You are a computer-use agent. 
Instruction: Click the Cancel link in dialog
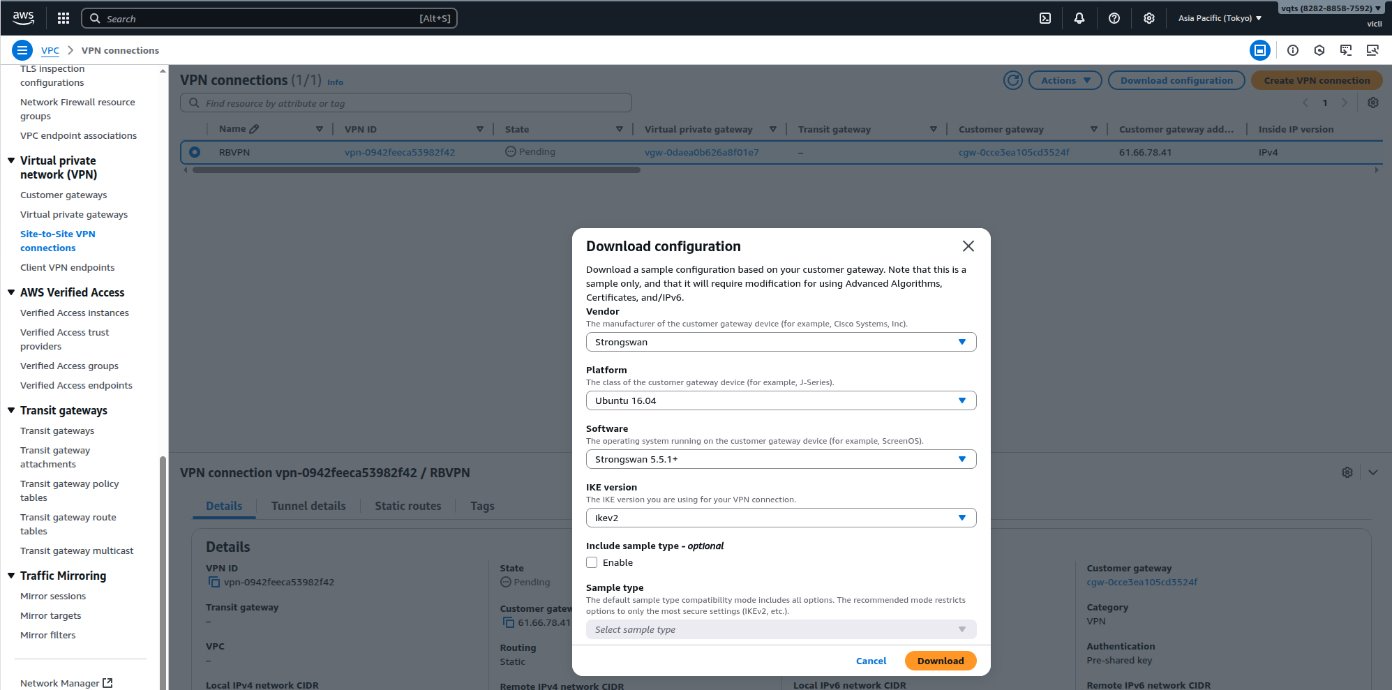pyautogui.click(x=871, y=660)
